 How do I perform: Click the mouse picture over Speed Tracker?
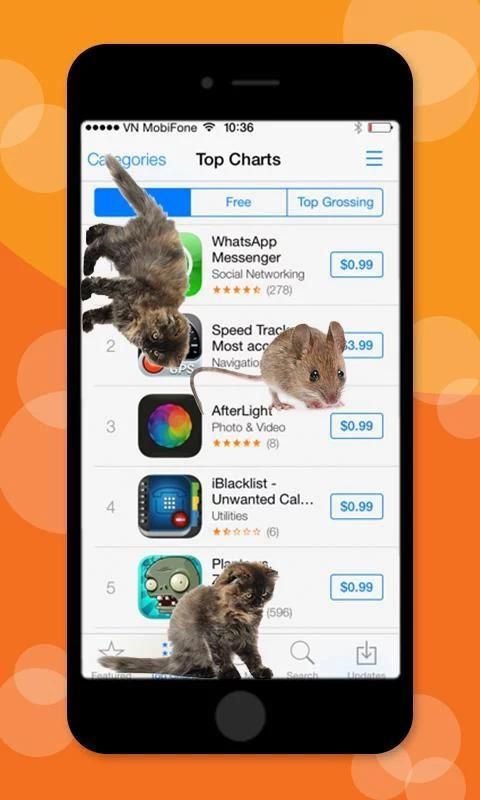301,366
